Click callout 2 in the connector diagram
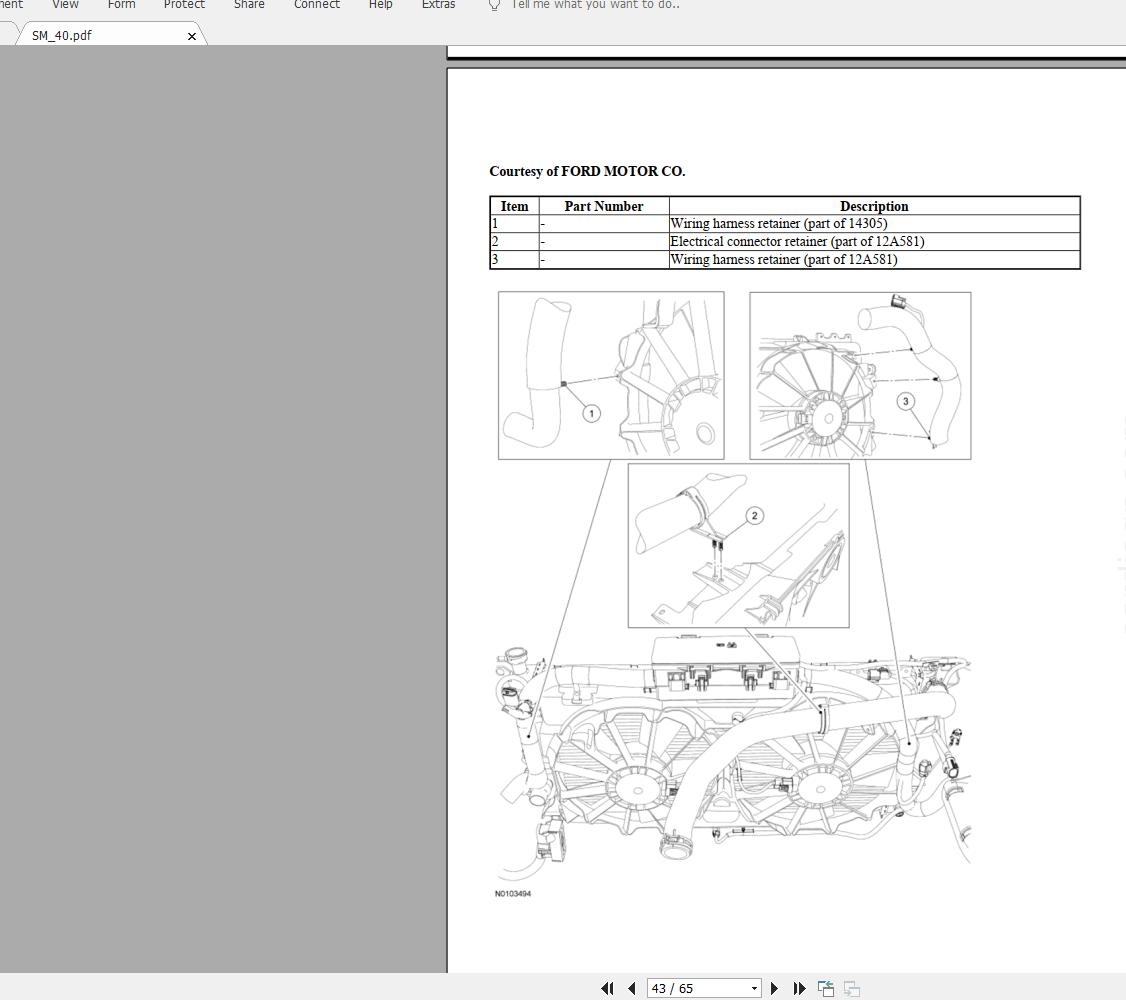Image resolution: width=1126 pixels, height=1000 pixels. [754, 515]
